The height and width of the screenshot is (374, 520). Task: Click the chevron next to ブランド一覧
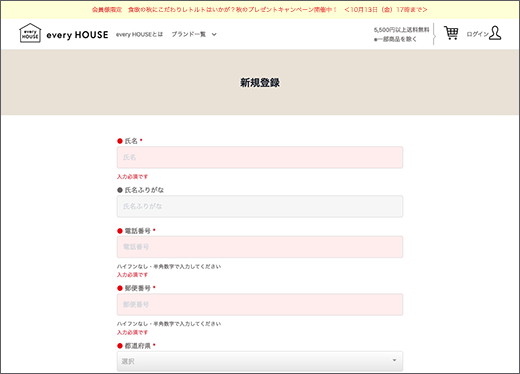(x=214, y=34)
